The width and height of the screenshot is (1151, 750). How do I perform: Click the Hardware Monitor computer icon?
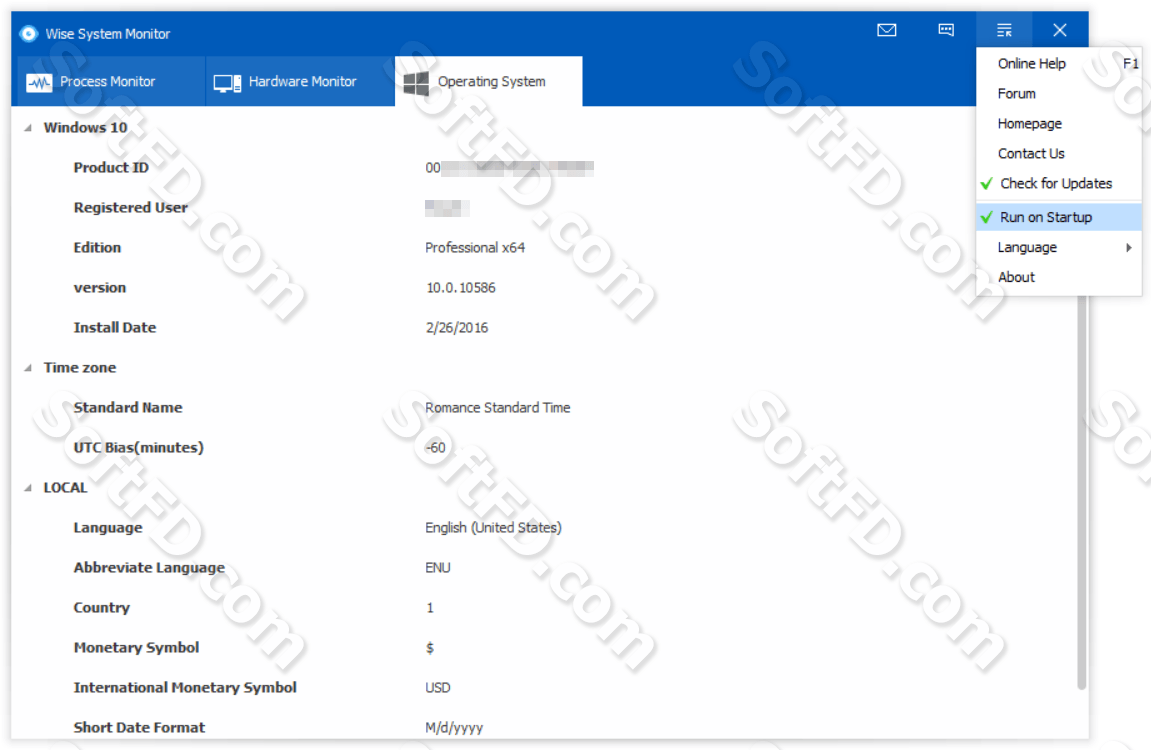click(x=228, y=83)
